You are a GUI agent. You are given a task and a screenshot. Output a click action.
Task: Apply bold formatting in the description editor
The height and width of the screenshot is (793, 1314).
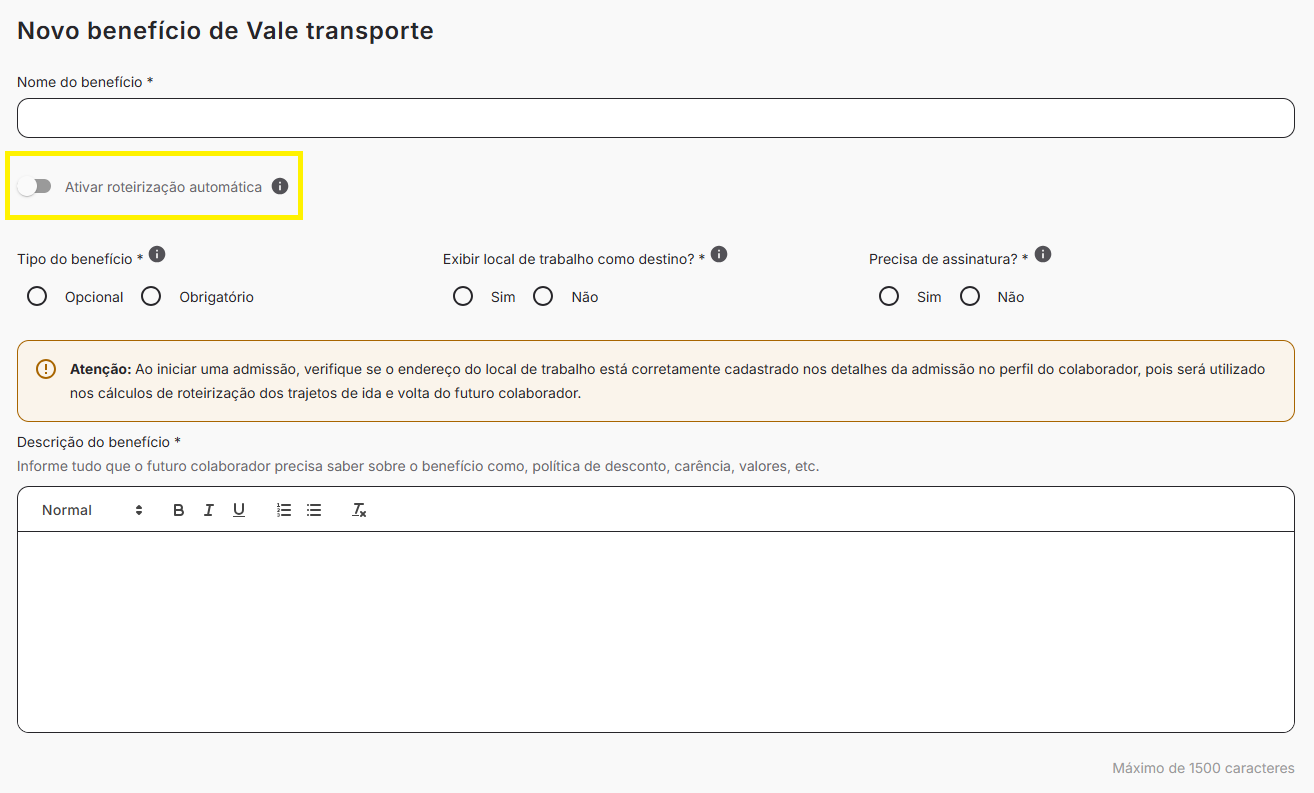click(x=178, y=509)
